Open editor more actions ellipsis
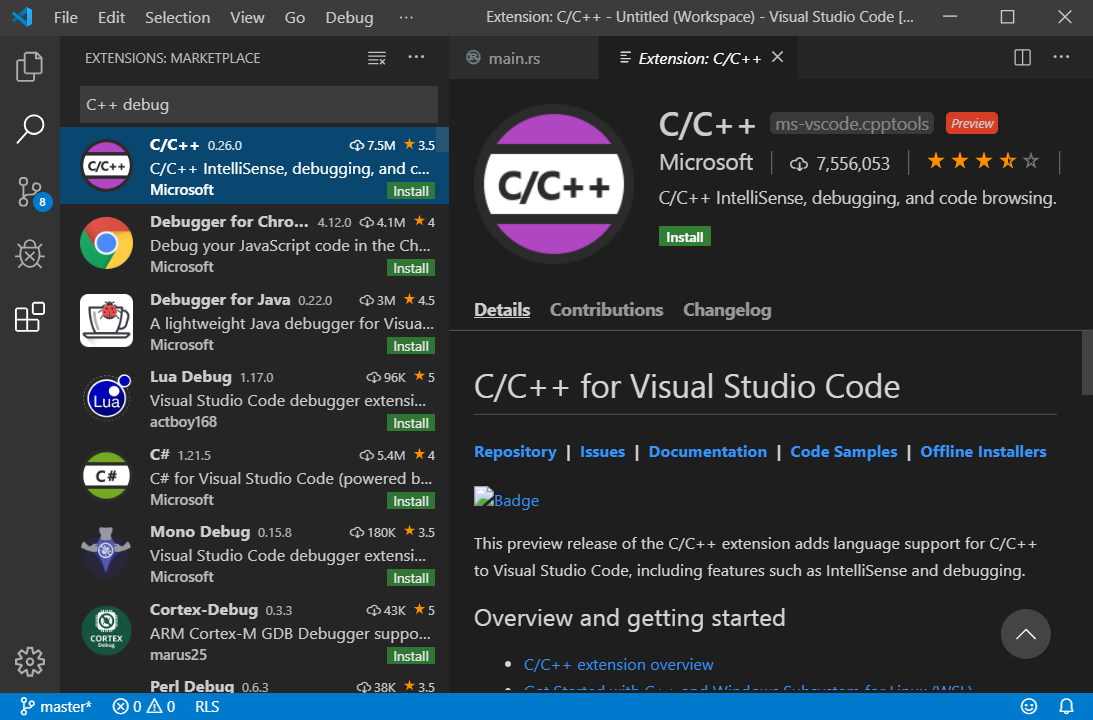The height and width of the screenshot is (720, 1093). point(1061,57)
